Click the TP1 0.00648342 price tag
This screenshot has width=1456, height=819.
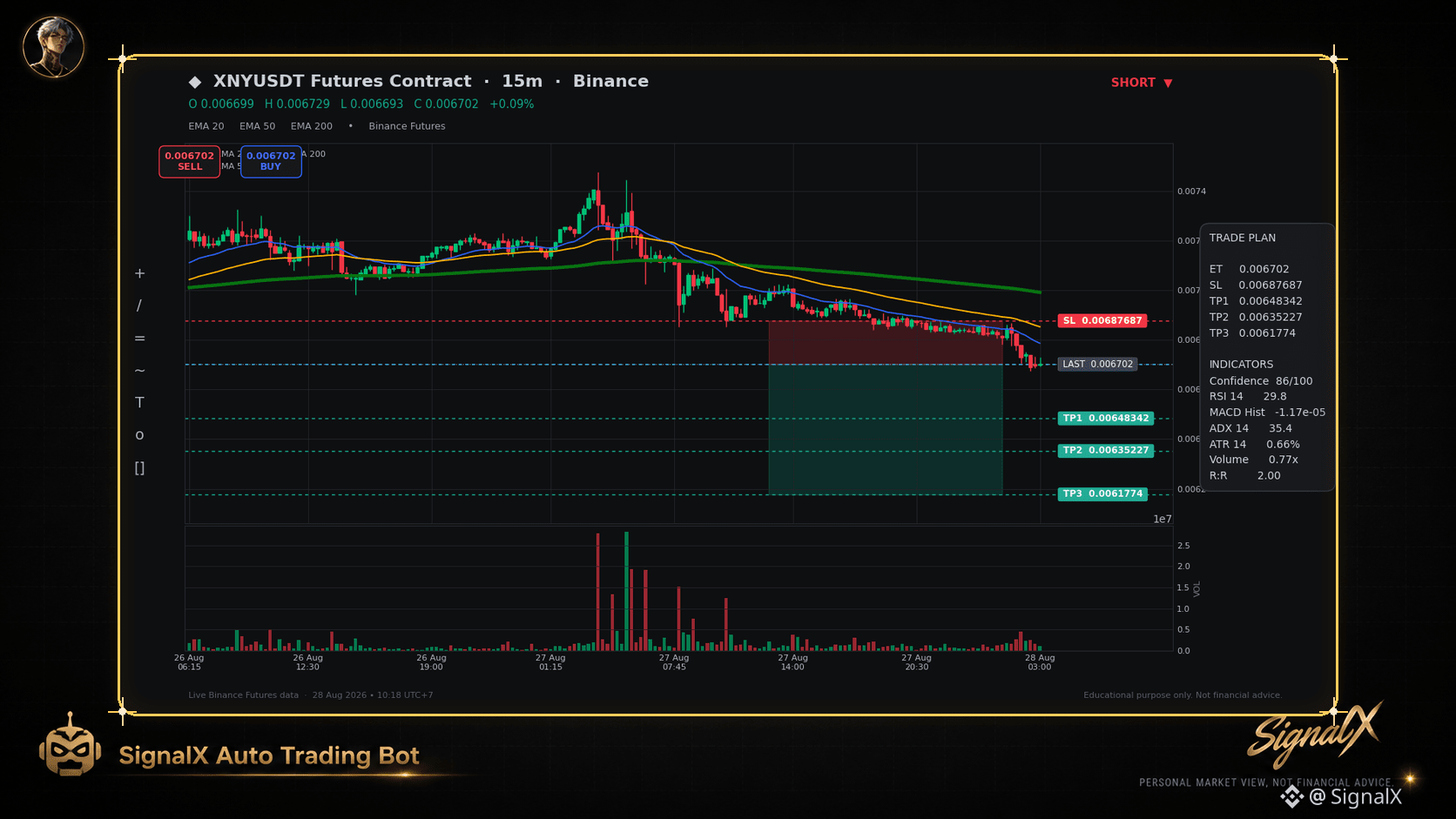point(1105,419)
